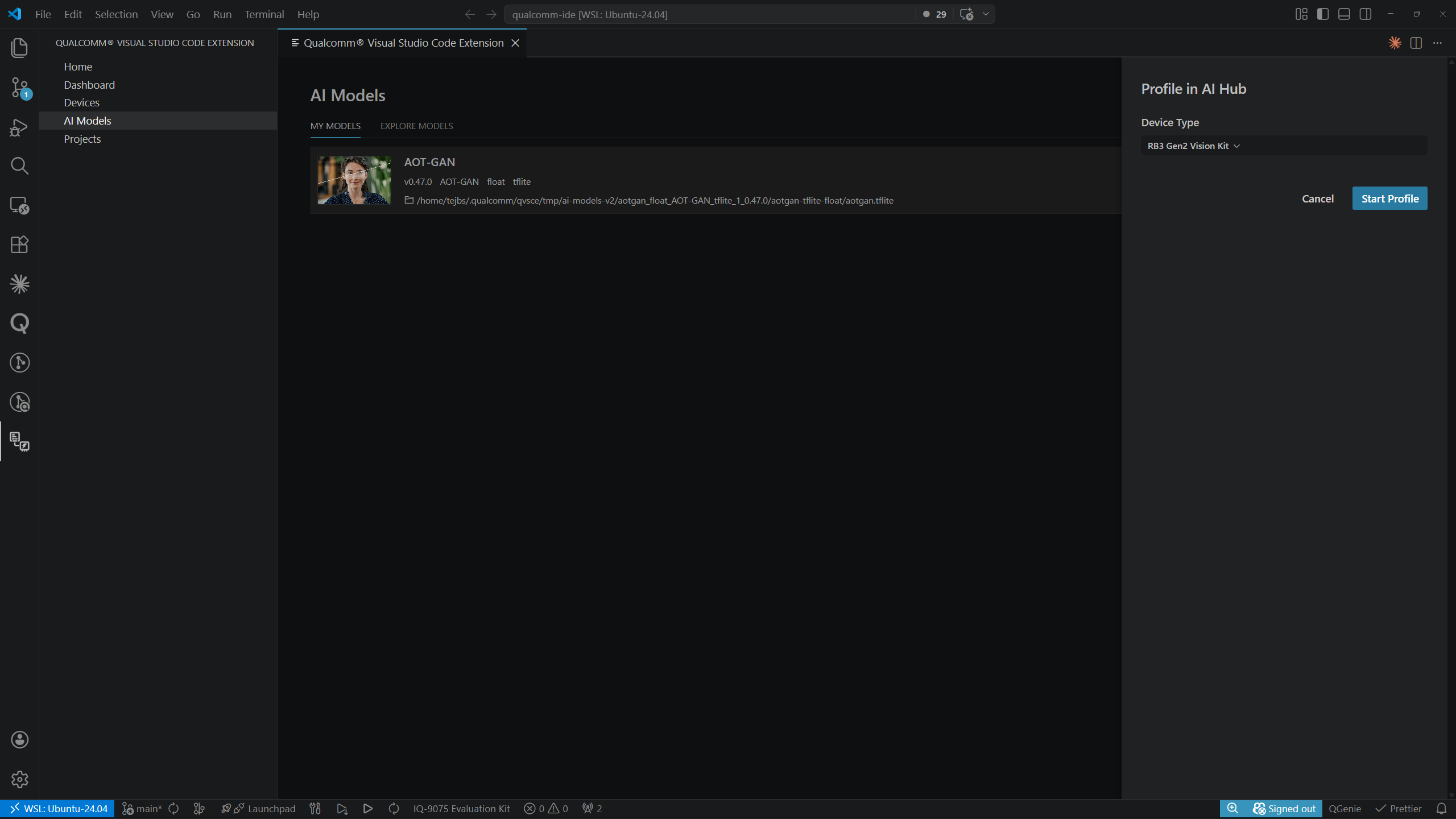Select Projects in the sidebar
The width and height of the screenshot is (1456, 819).
(158, 139)
